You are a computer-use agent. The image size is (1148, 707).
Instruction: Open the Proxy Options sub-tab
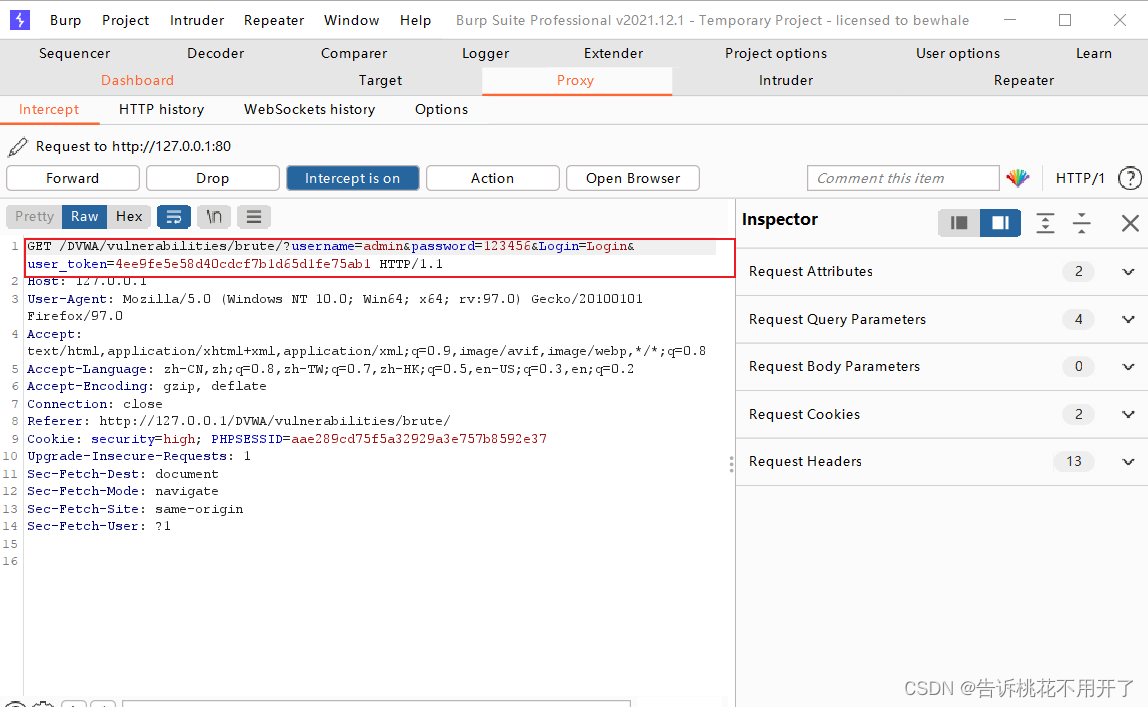coord(441,110)
